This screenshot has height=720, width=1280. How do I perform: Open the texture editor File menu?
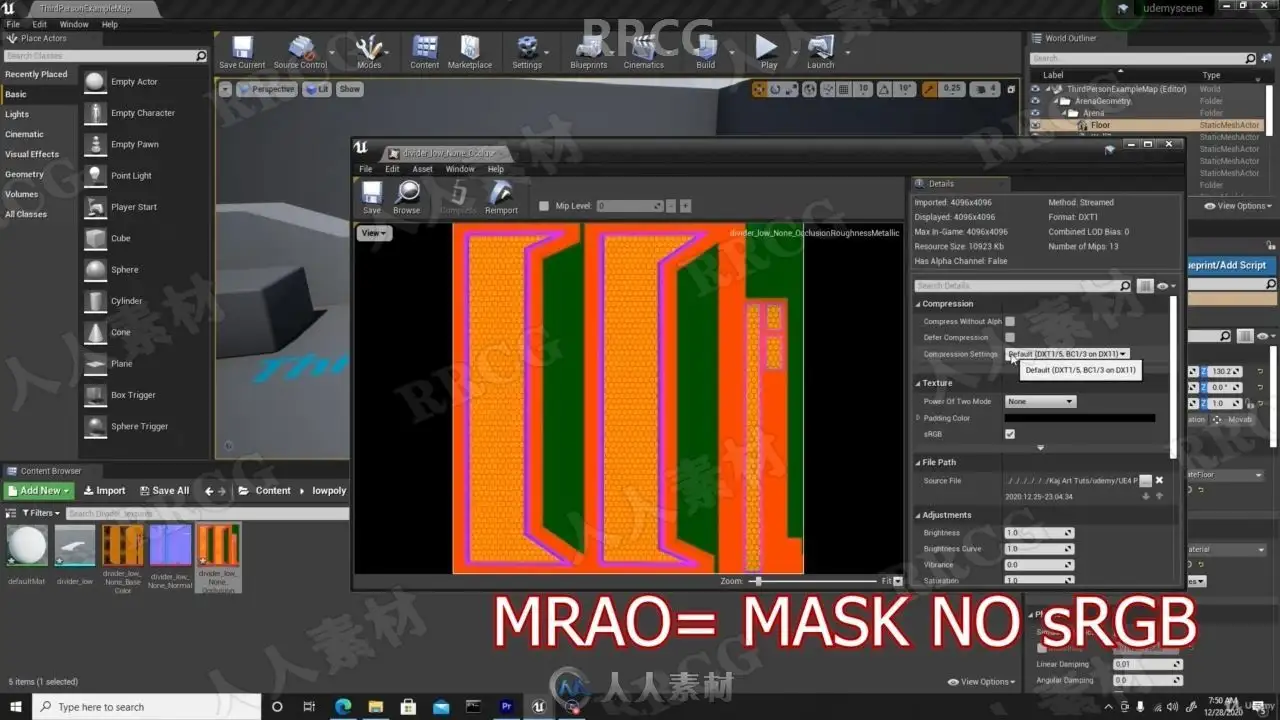pos(366,169)
